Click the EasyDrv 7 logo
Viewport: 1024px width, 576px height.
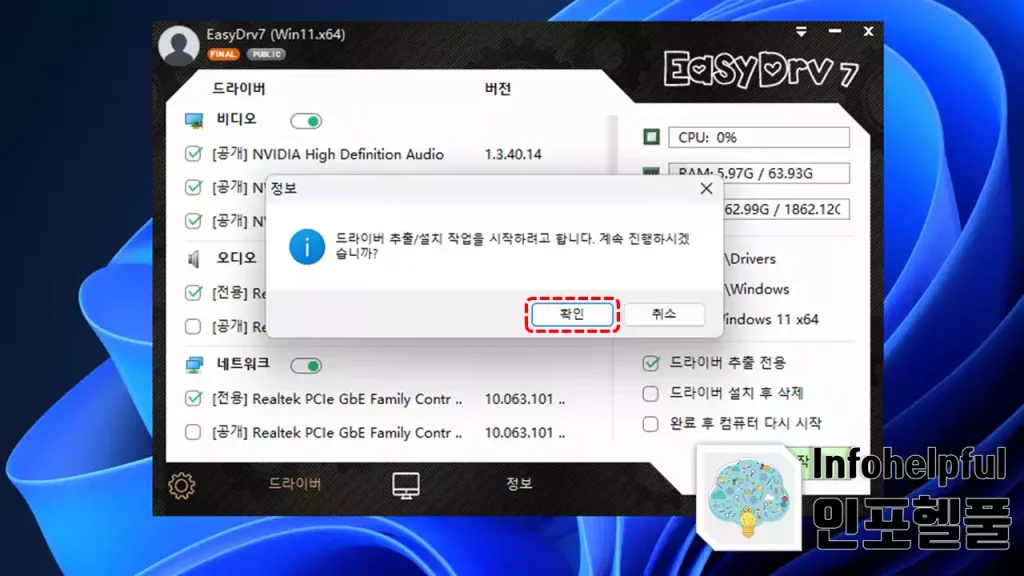761,69
